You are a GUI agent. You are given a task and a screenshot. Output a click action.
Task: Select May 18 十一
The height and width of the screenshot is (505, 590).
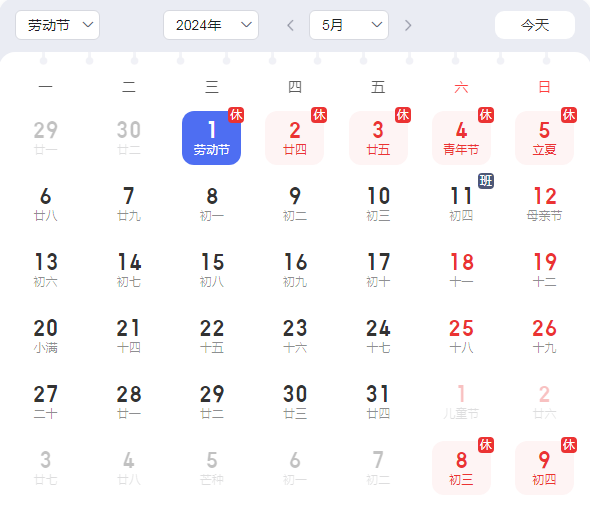click(x=461, y=270)
